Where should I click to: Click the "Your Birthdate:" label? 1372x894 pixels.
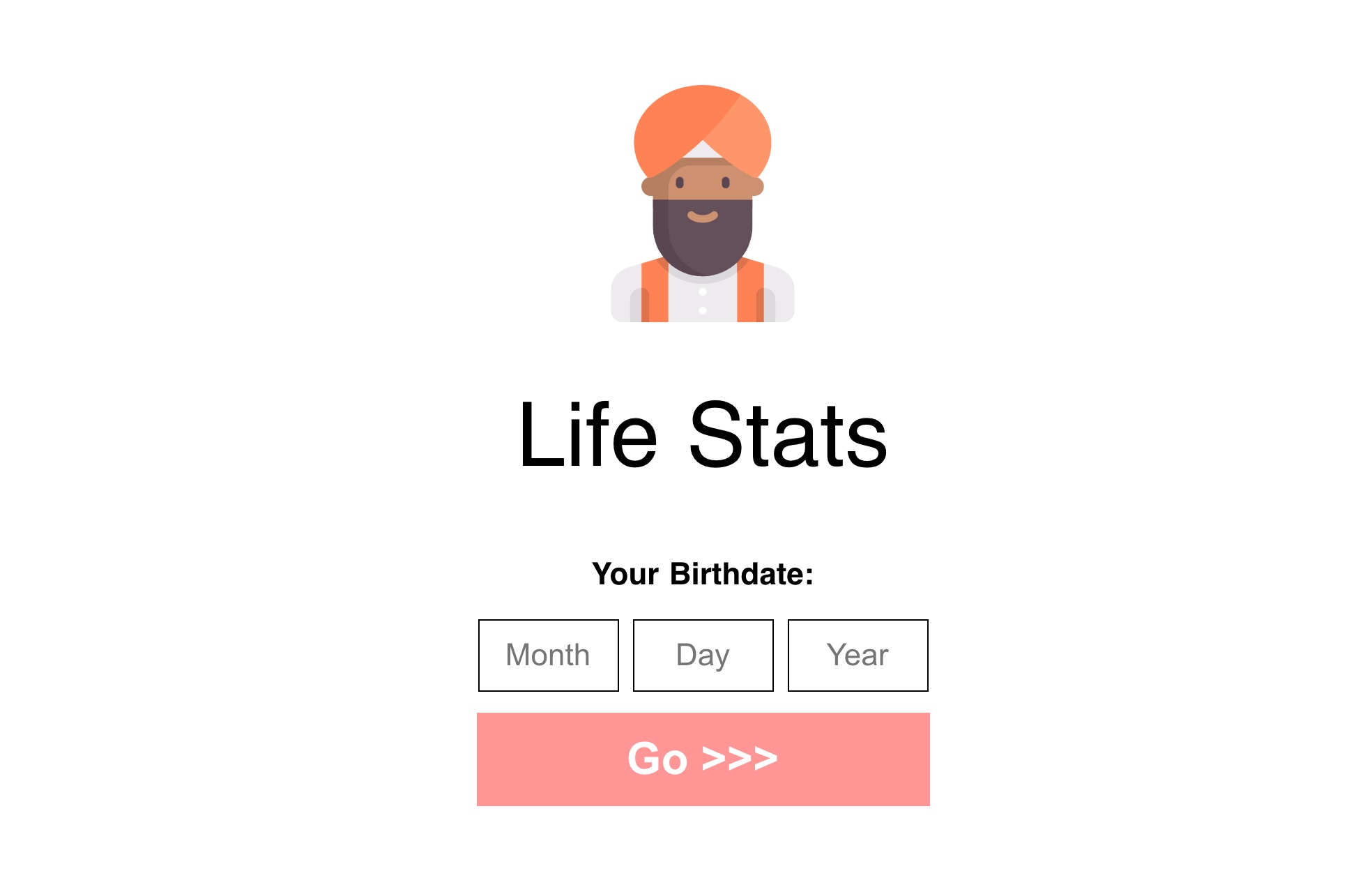703,574
